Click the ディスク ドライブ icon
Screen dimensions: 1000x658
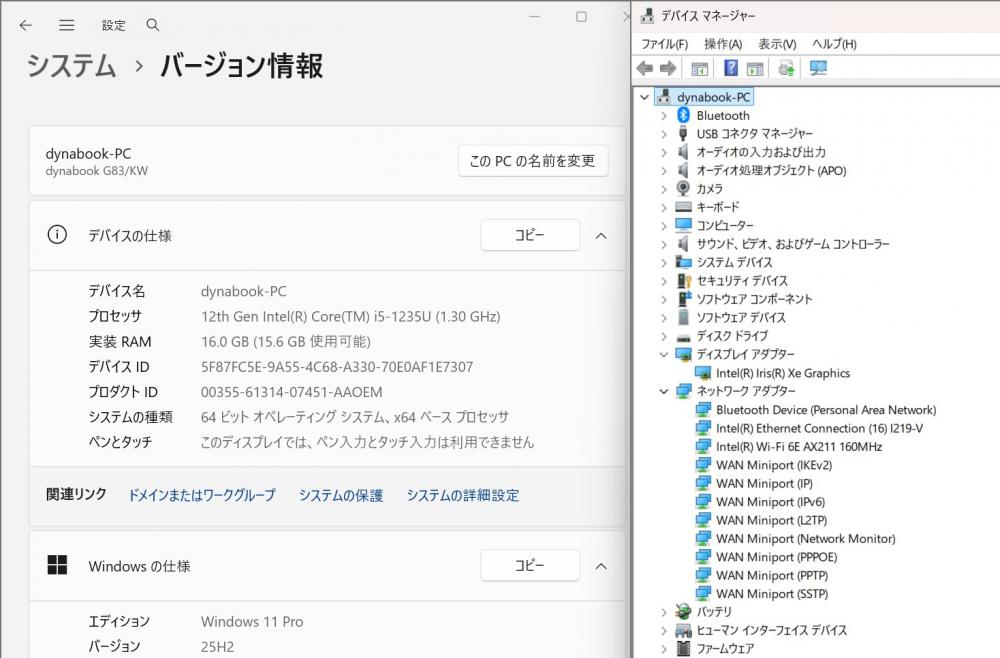[x=683, y=337]
